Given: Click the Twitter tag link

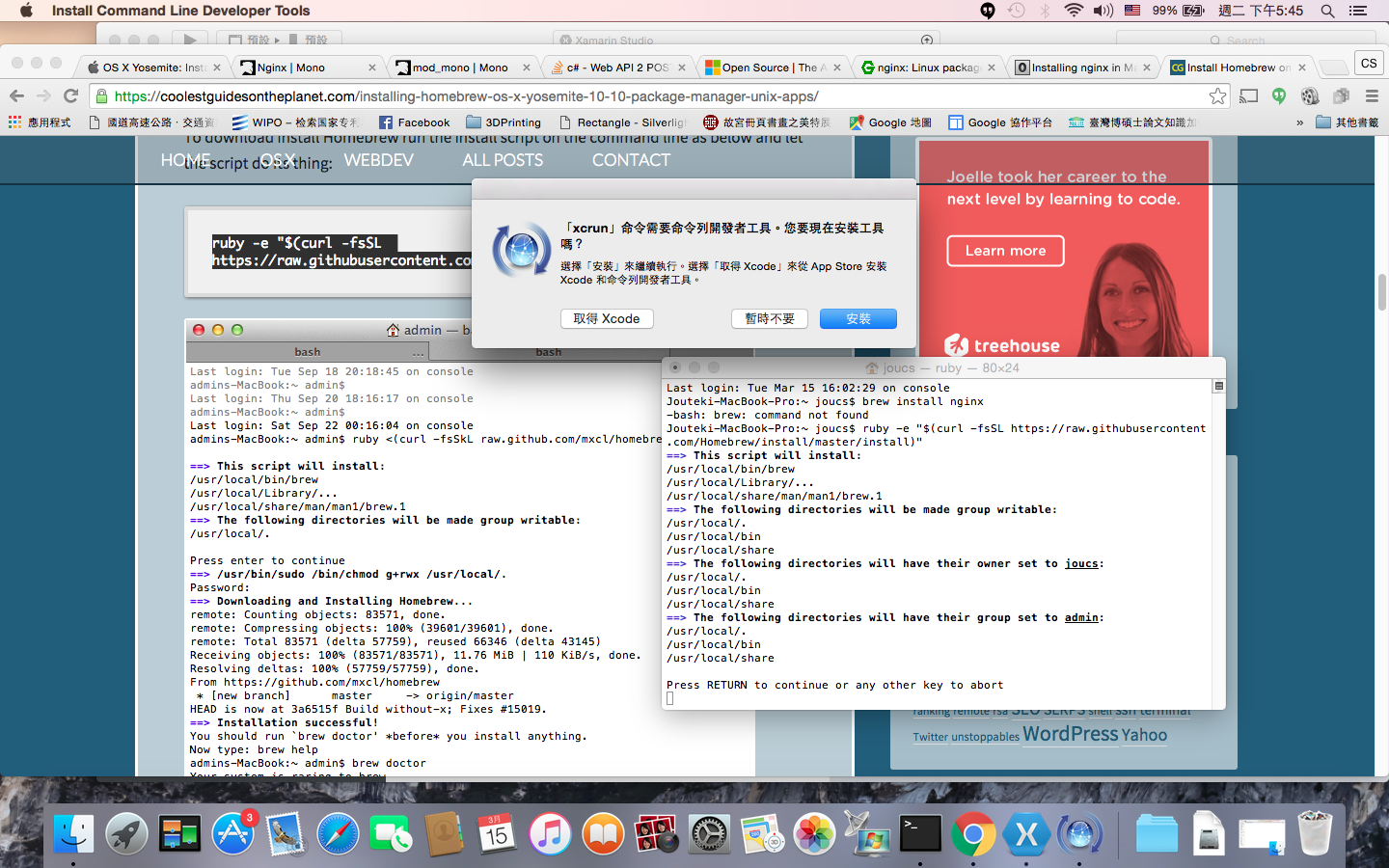Looking at the screenshot, I should (x=931, y=737).
